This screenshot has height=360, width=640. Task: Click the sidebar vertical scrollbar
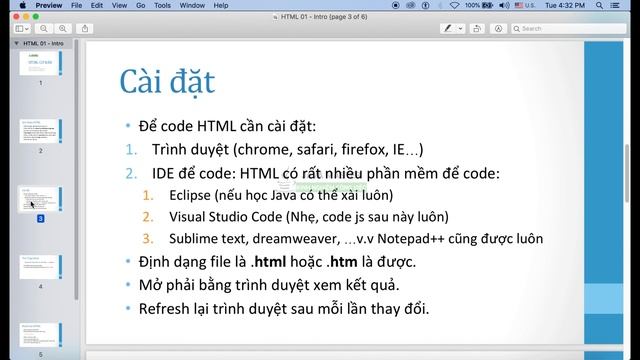point(76,169)
